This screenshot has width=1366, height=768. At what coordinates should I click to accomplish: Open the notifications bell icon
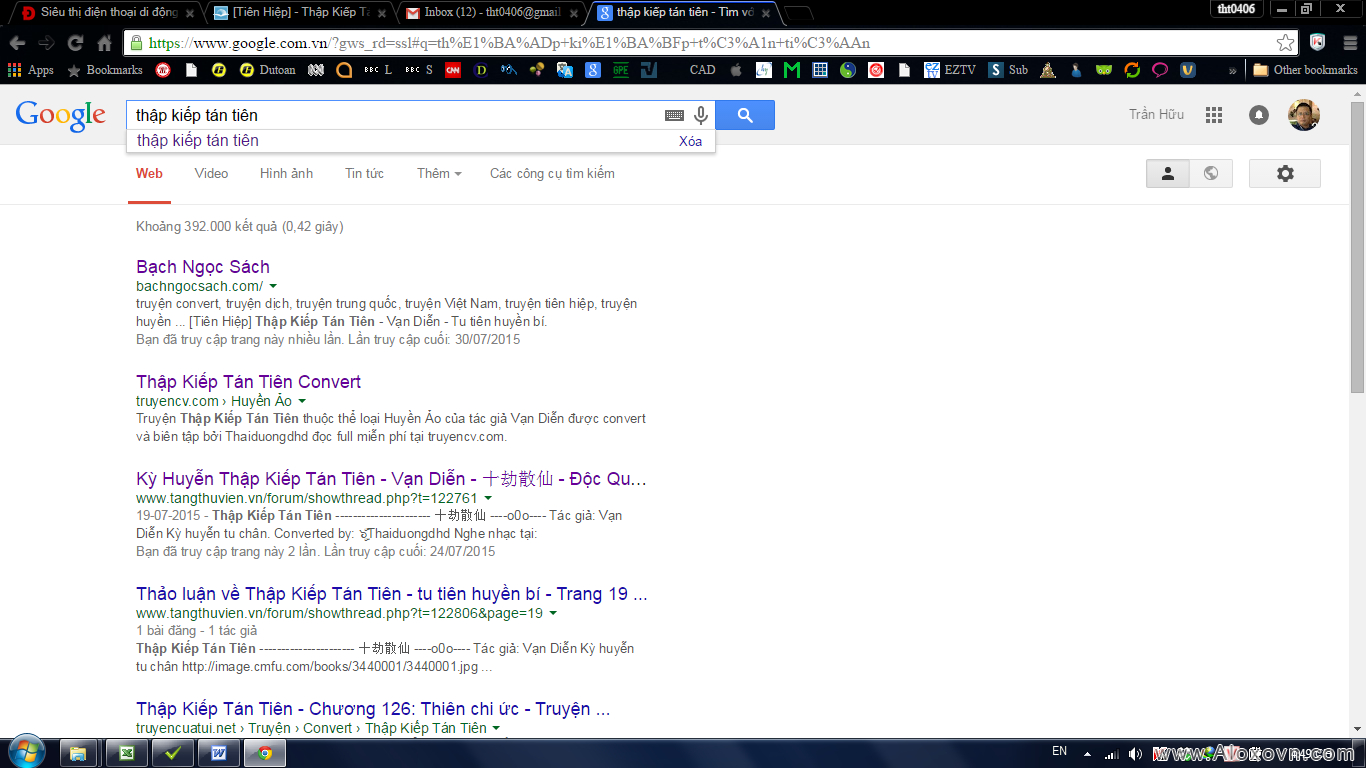[1258, 115]
